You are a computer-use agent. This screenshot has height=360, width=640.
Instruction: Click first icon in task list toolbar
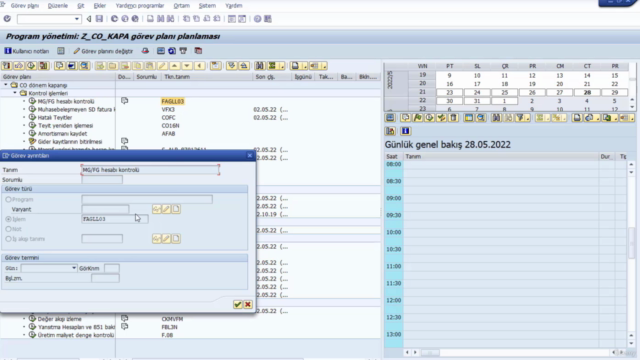pos(7,66)
